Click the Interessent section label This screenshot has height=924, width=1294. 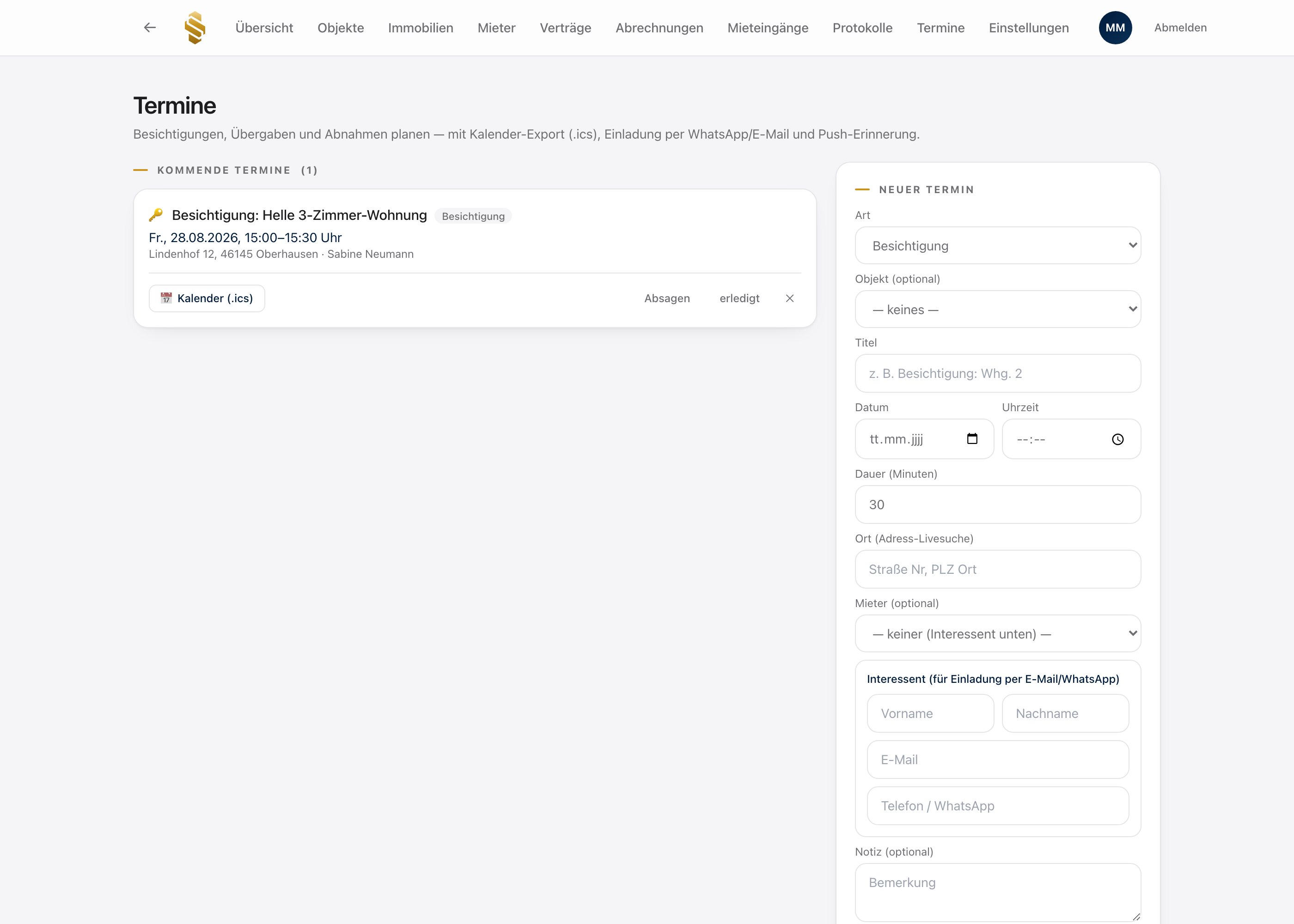[x=993, y=679]
